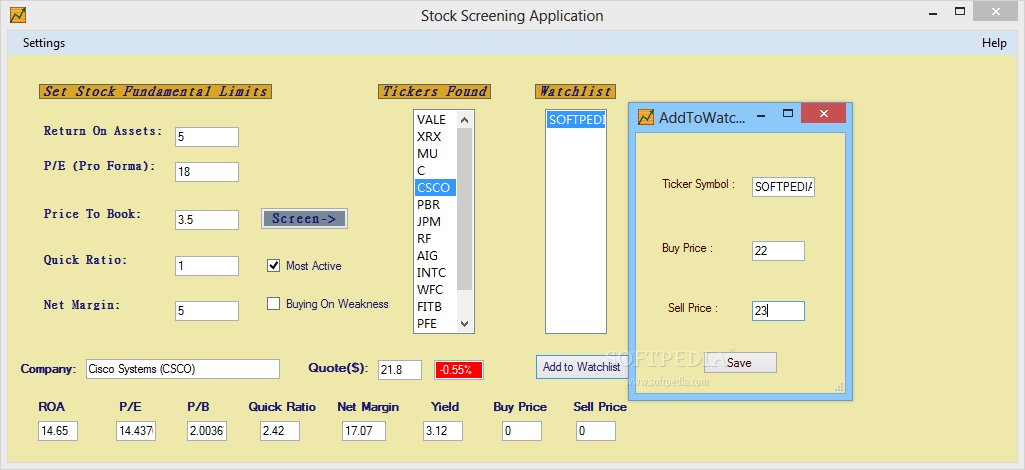Click the AddToWatchlist window chart icon

click(x=646, y=116)
